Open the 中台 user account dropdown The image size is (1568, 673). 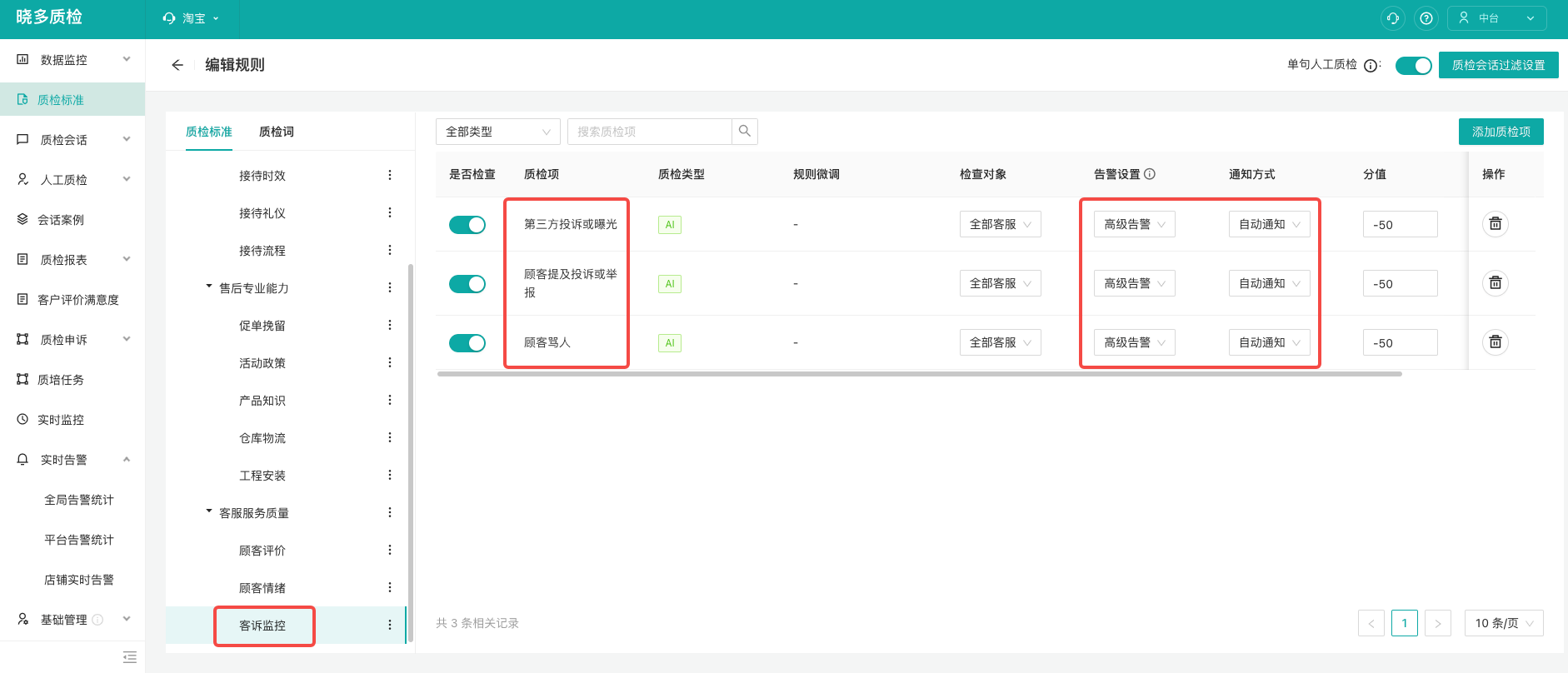pos(1497,18)
